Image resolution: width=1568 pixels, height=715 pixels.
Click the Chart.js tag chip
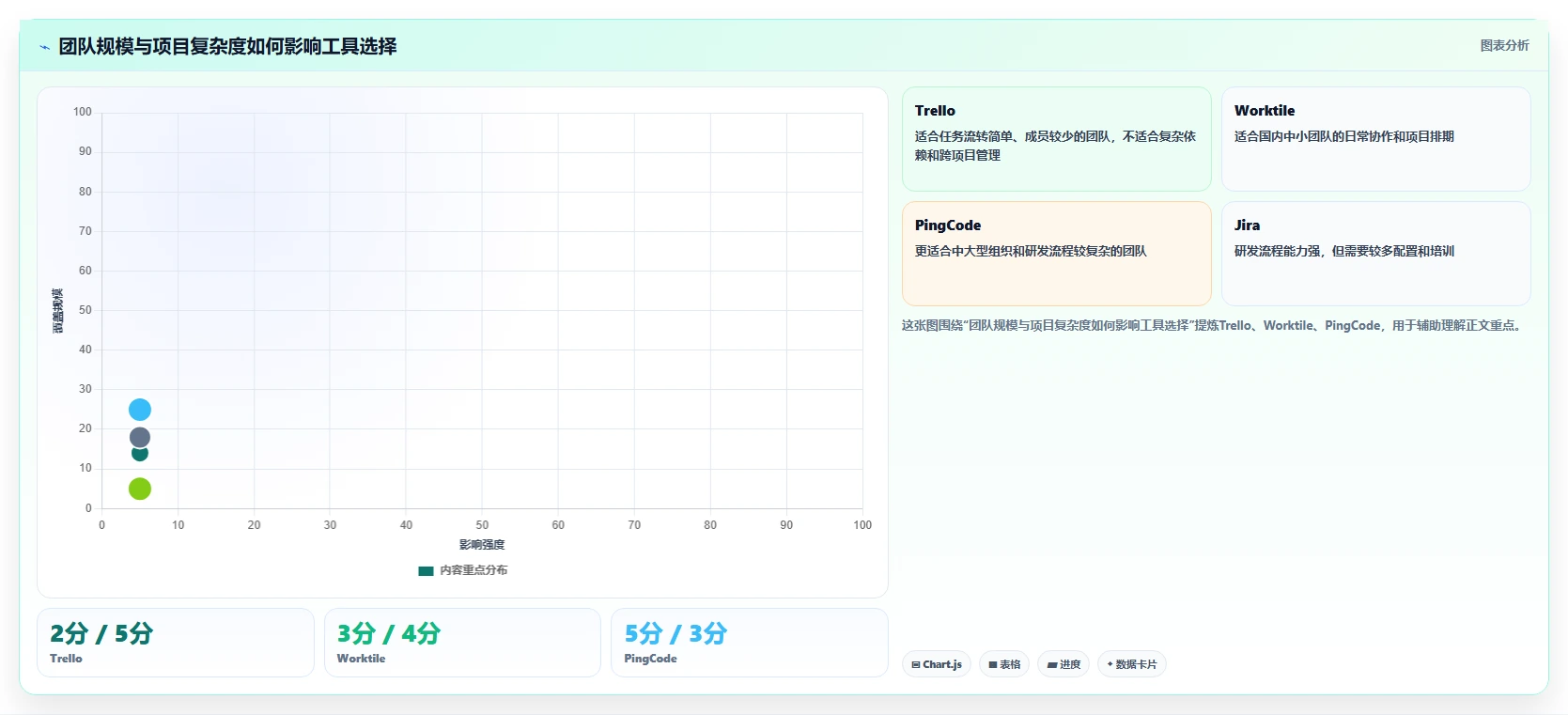(x=937, y=664)
